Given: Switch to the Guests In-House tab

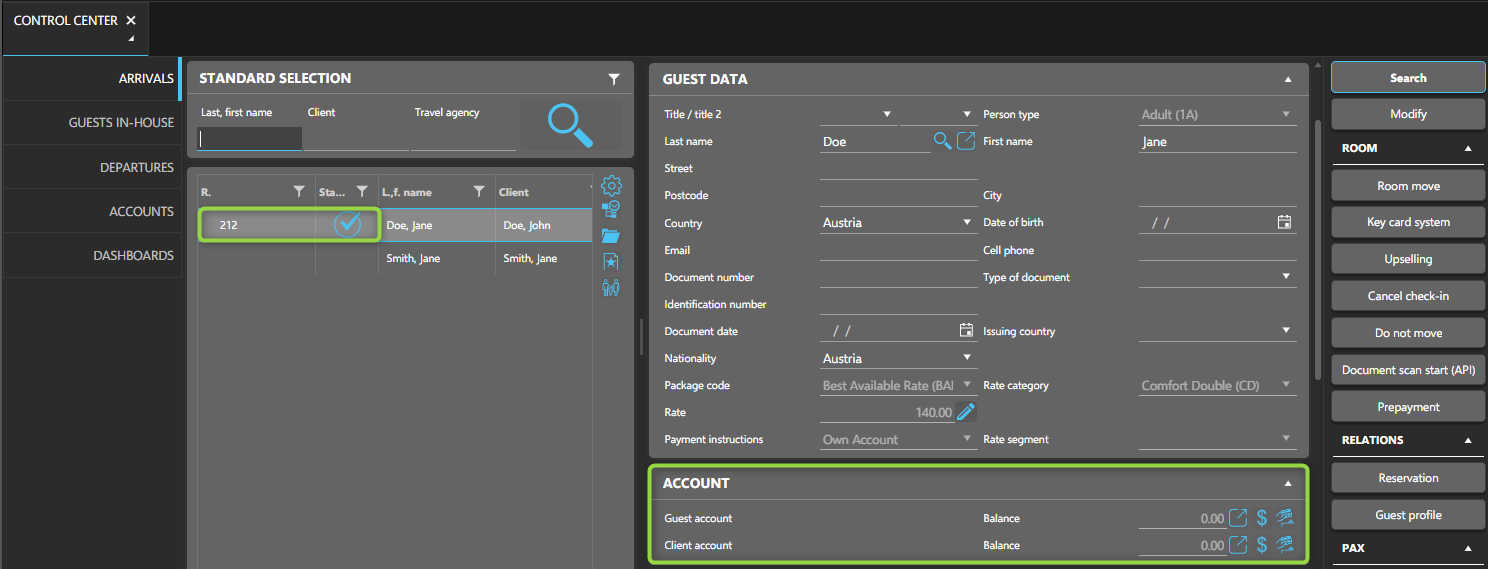Looking at the screenshot, I should [x=121, y=123].
